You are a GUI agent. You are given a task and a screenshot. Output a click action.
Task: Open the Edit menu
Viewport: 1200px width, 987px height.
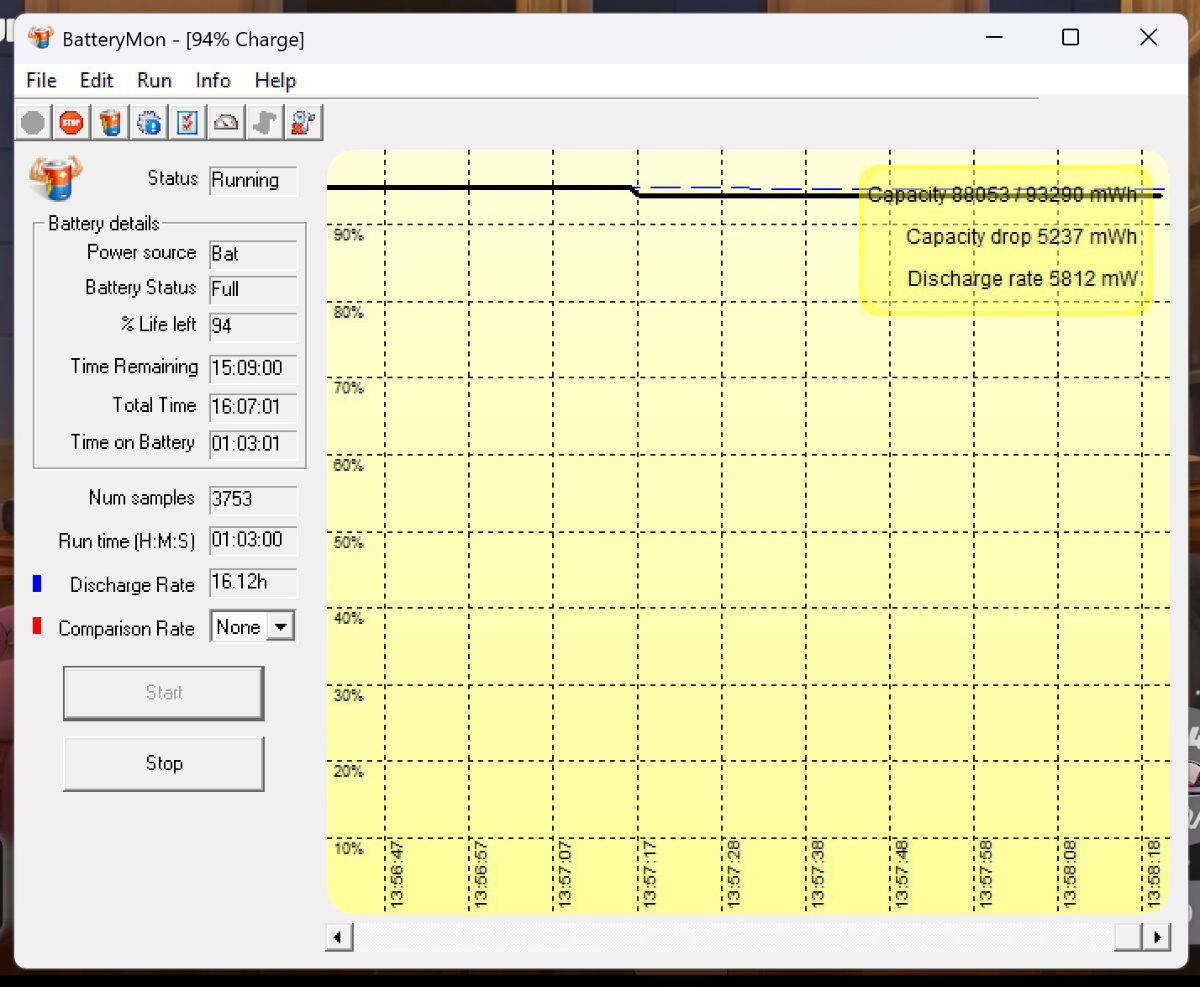[x=97, y=81]
